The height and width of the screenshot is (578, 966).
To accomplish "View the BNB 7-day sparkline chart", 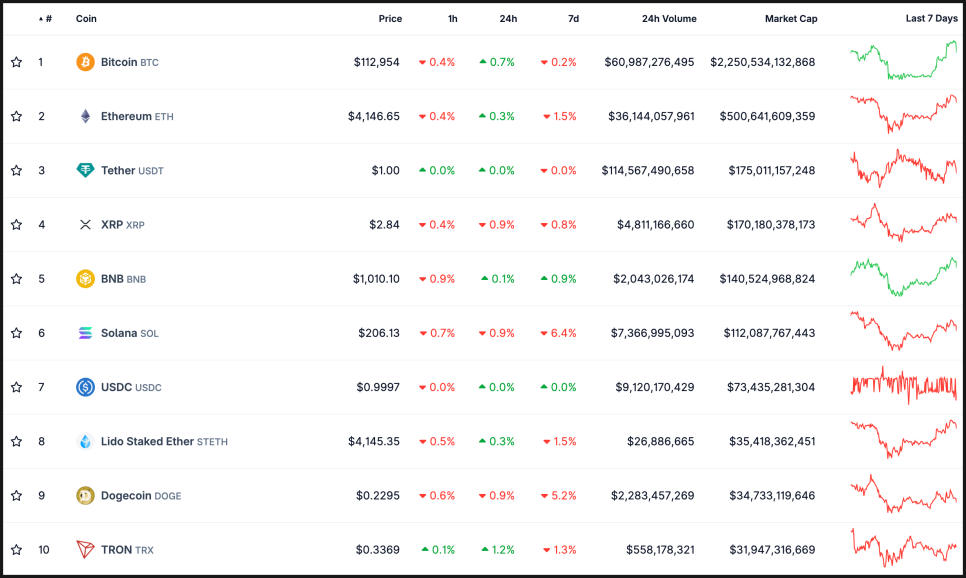I will (x=904, y=277).
